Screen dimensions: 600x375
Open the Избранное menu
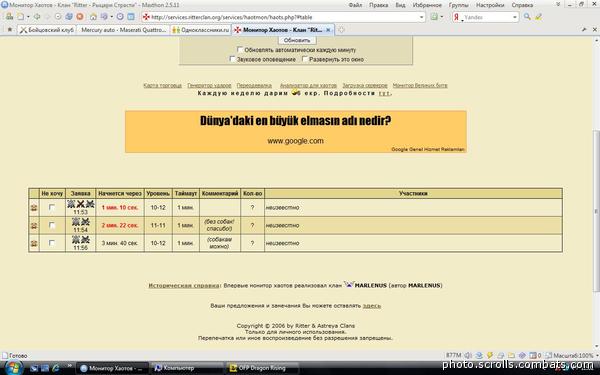coord(427,5)
